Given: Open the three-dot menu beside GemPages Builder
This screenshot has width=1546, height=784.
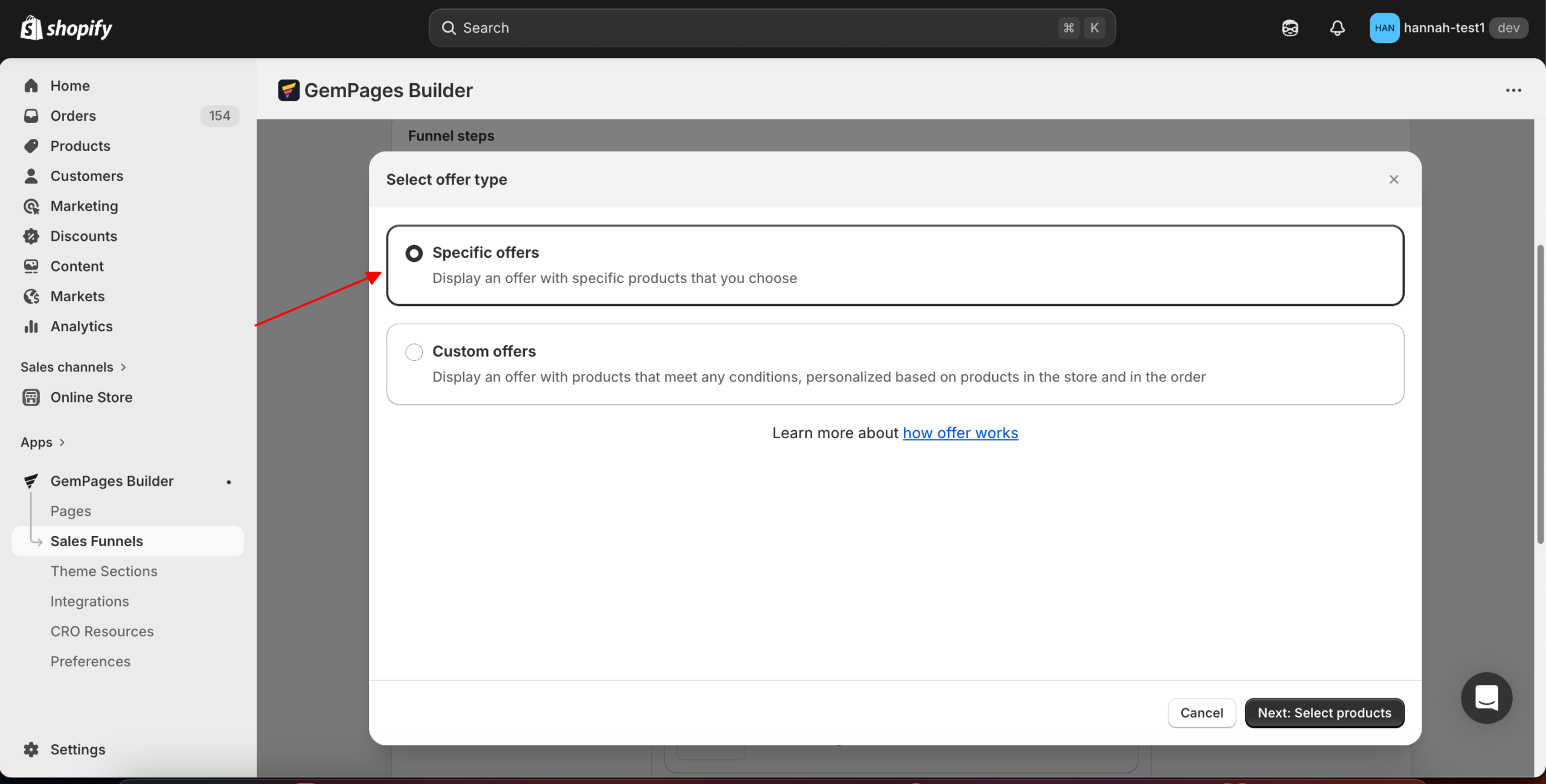Looking at the screenshot, I should coord(1515,90).
